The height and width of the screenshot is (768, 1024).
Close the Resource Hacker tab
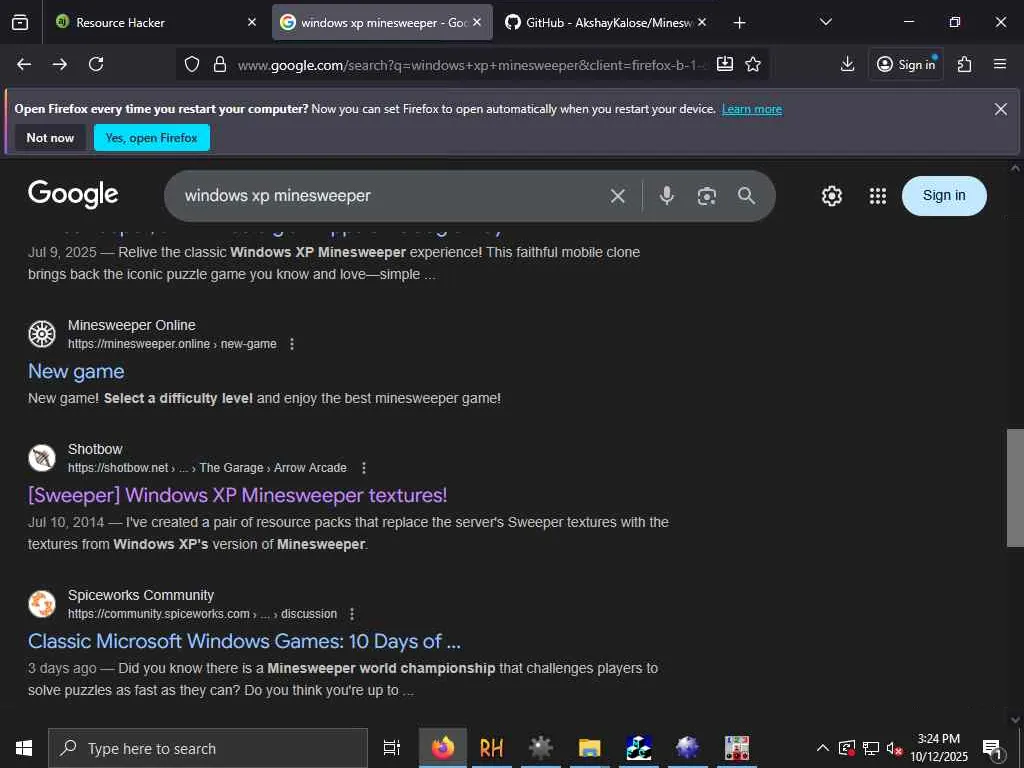(x=252, y=23)
